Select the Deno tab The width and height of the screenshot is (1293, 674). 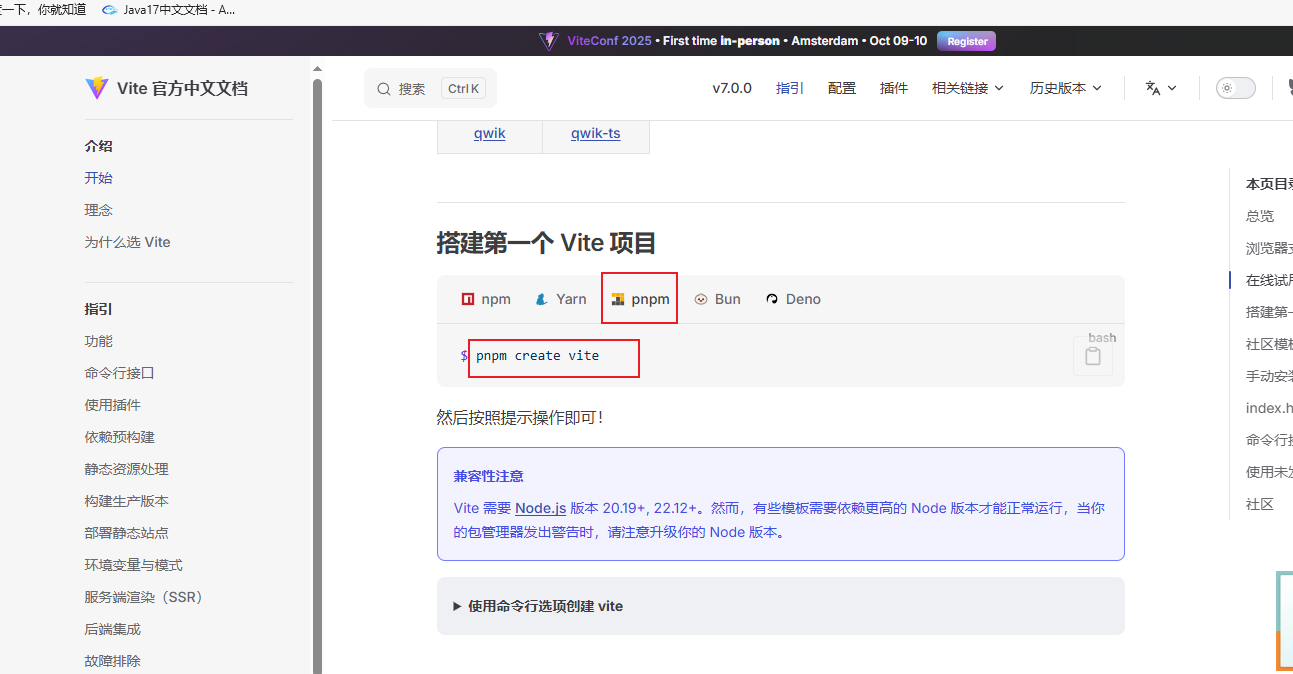793,299
